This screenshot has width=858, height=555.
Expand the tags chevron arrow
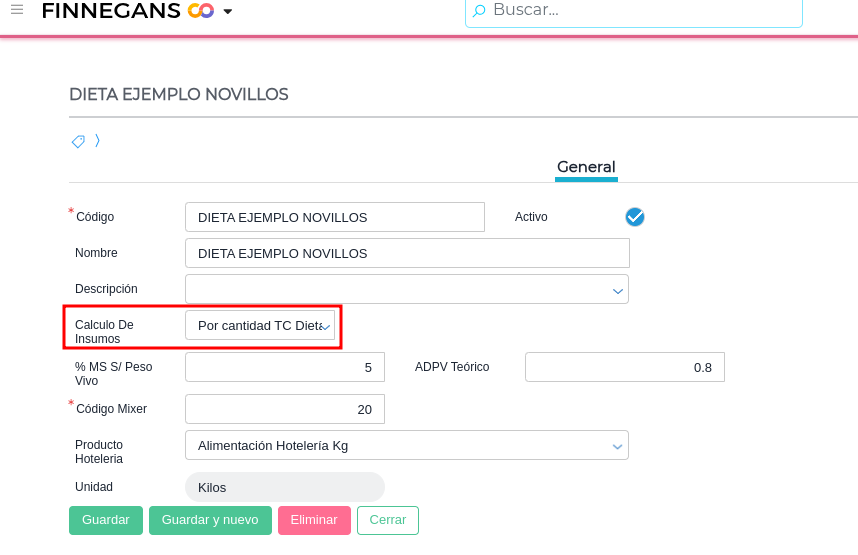(97, 141)
